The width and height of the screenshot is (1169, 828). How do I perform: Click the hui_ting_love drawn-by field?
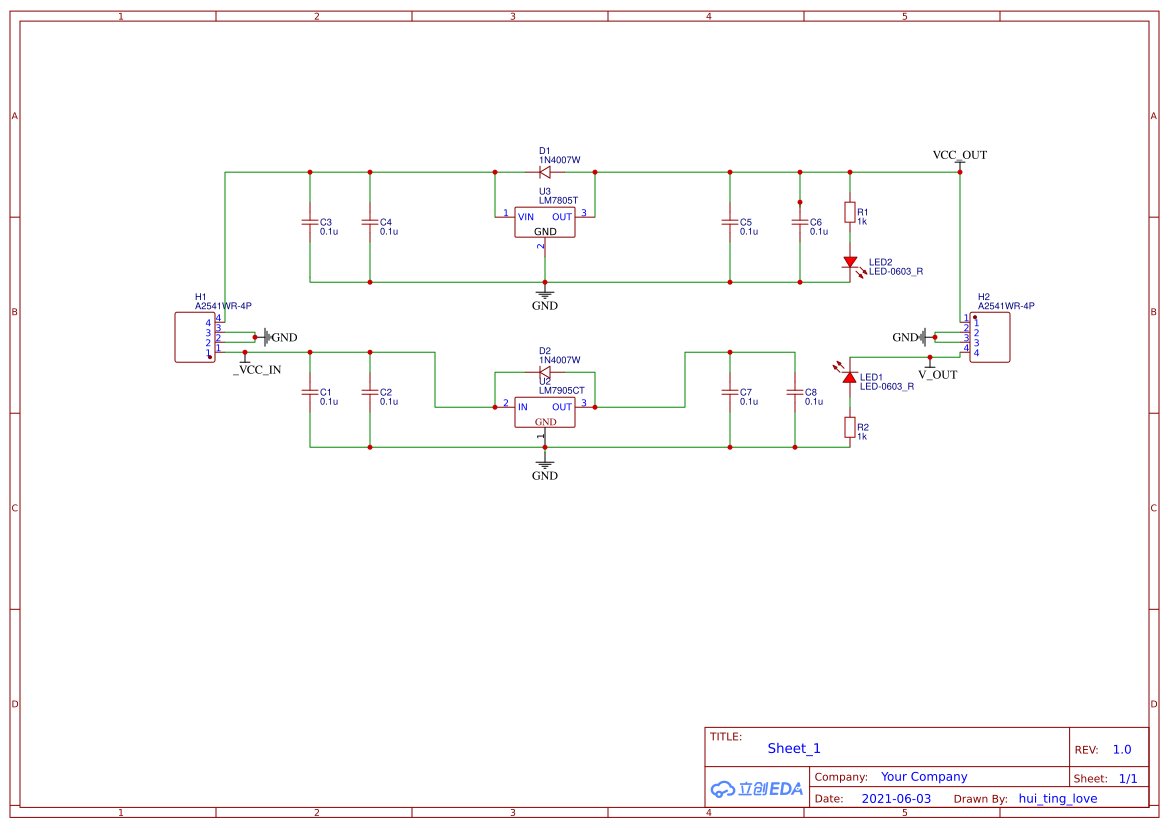[x=1057, y=799]
